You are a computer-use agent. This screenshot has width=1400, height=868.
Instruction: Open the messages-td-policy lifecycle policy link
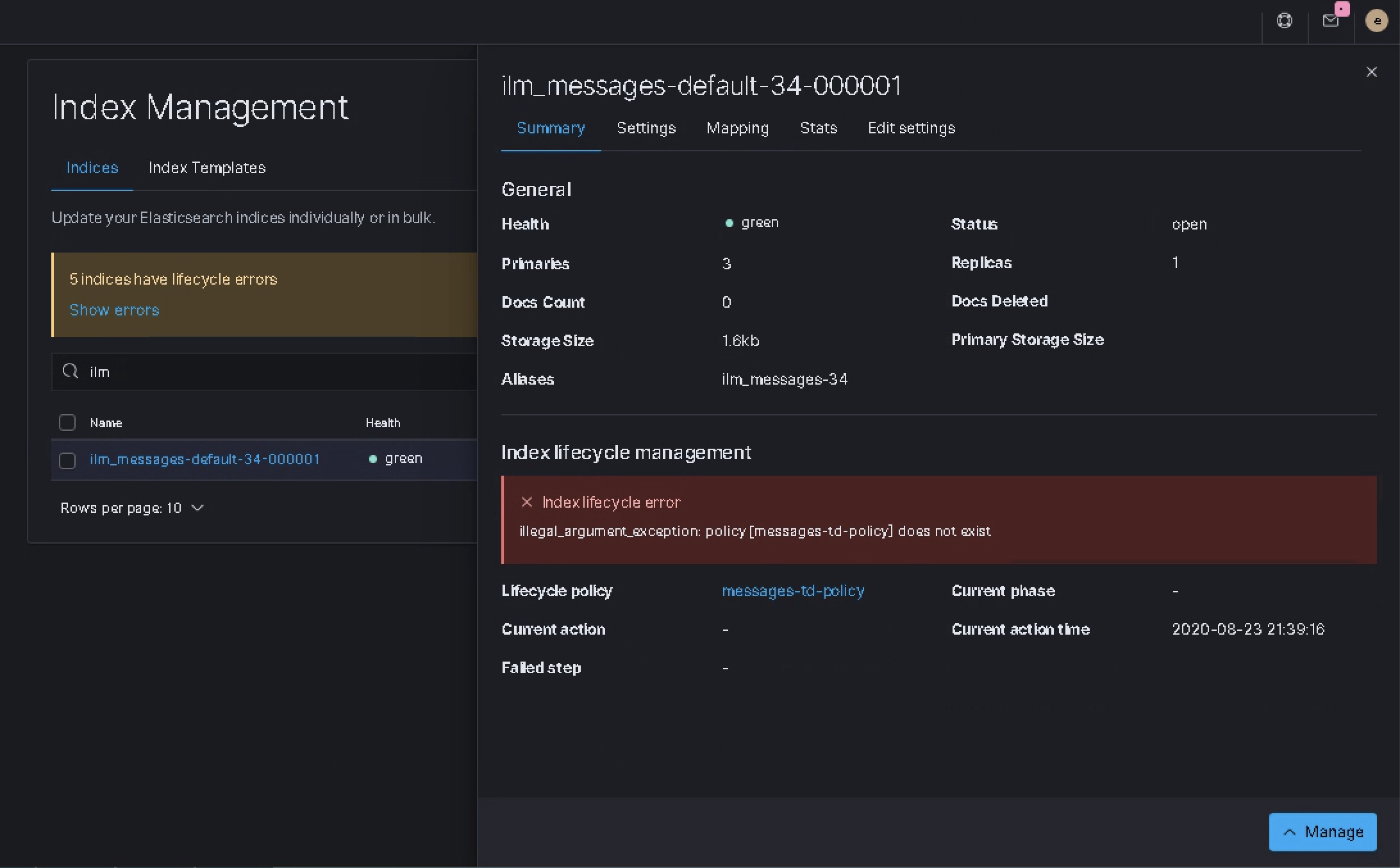[793, 591]
